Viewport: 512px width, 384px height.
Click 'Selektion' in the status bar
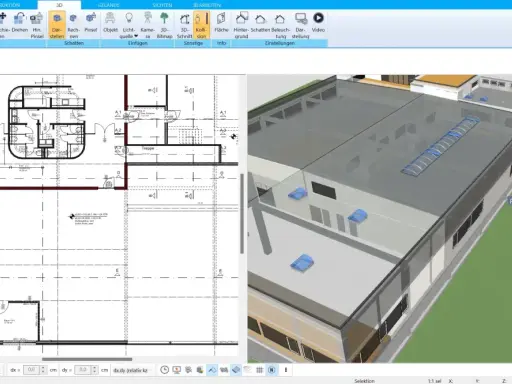point(364,381)
